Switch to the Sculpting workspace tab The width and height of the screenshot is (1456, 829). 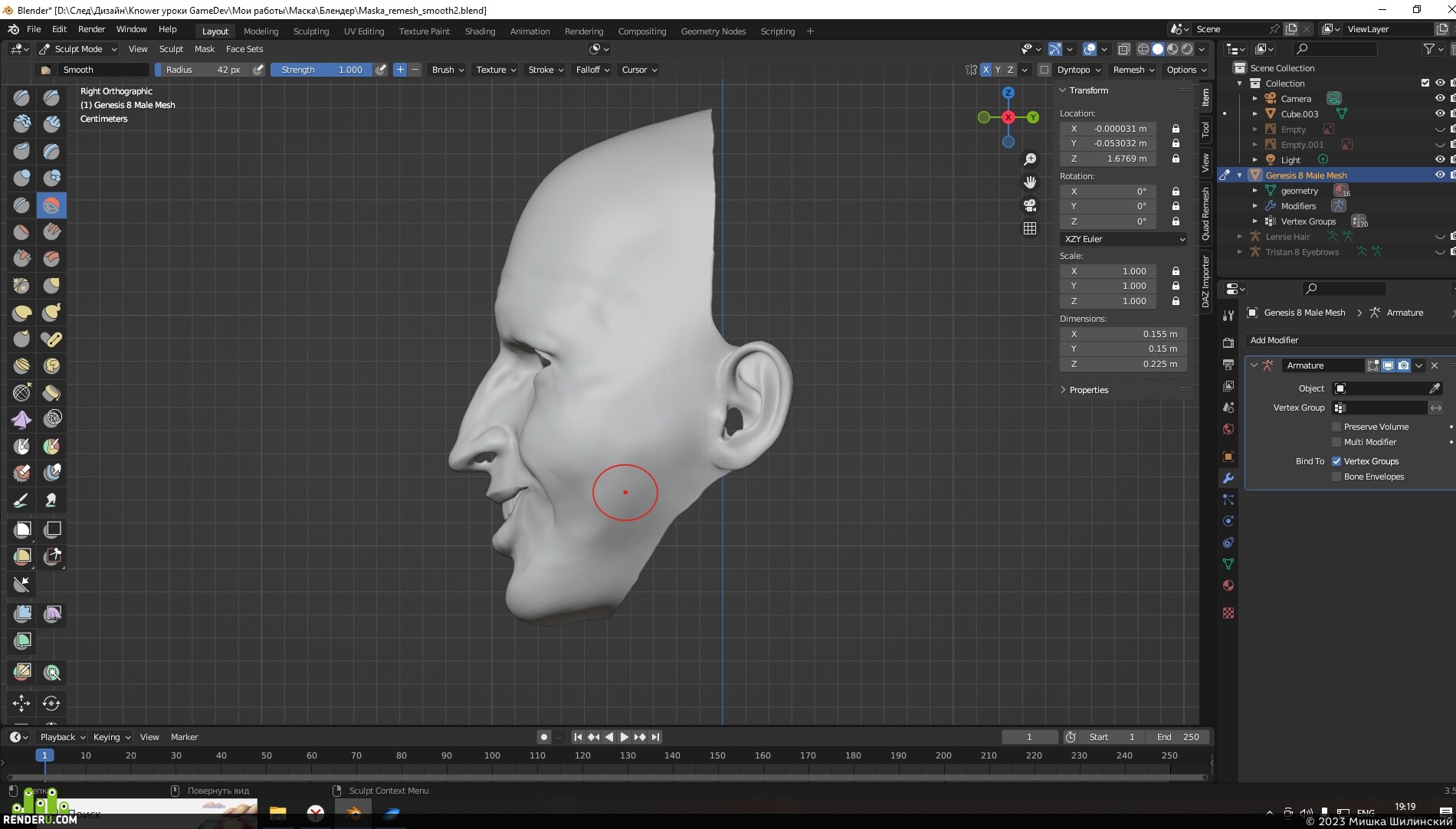(310, 31)
